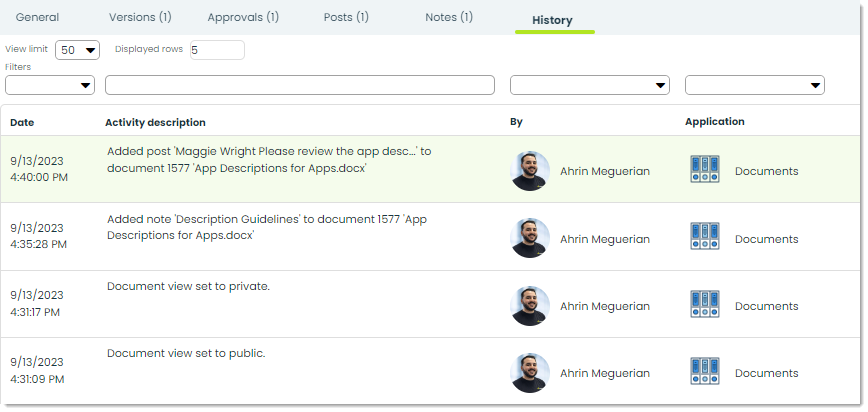This screenshot has height=412, width=868.
Task: Click the Documents application icon in the 4:40:00 PM row
Action: click(x=705, y=169)
